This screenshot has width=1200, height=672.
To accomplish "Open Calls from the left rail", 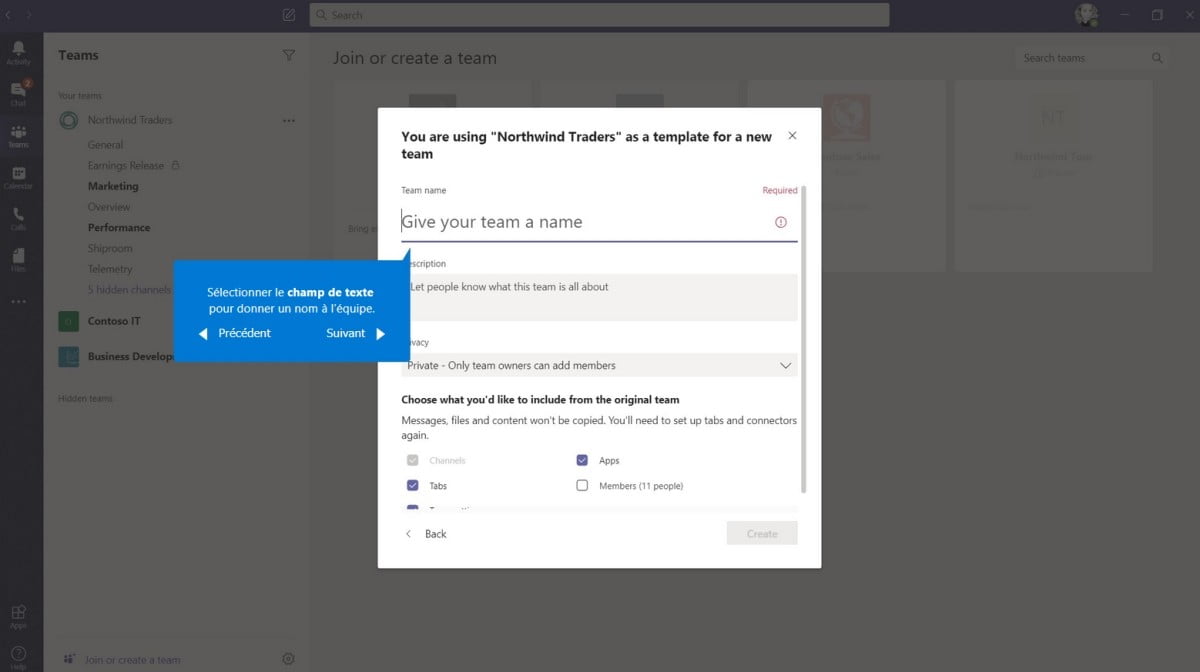I will [x=18, y=218].
